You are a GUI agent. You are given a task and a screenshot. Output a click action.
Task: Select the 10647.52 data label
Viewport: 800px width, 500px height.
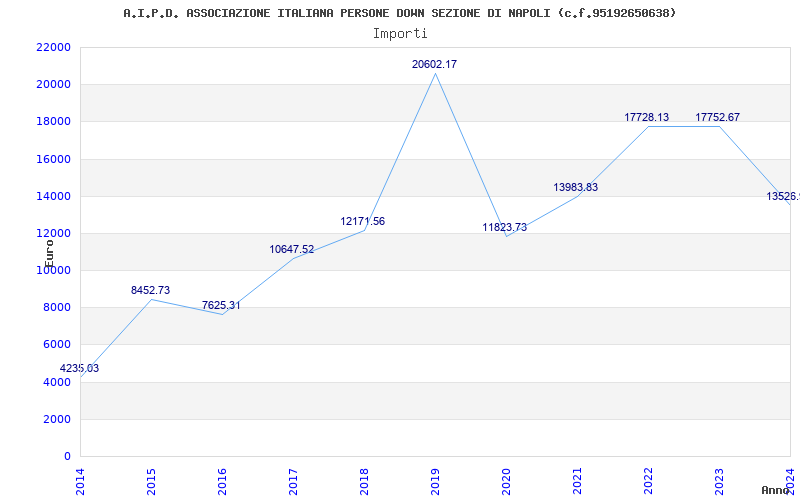292,249
